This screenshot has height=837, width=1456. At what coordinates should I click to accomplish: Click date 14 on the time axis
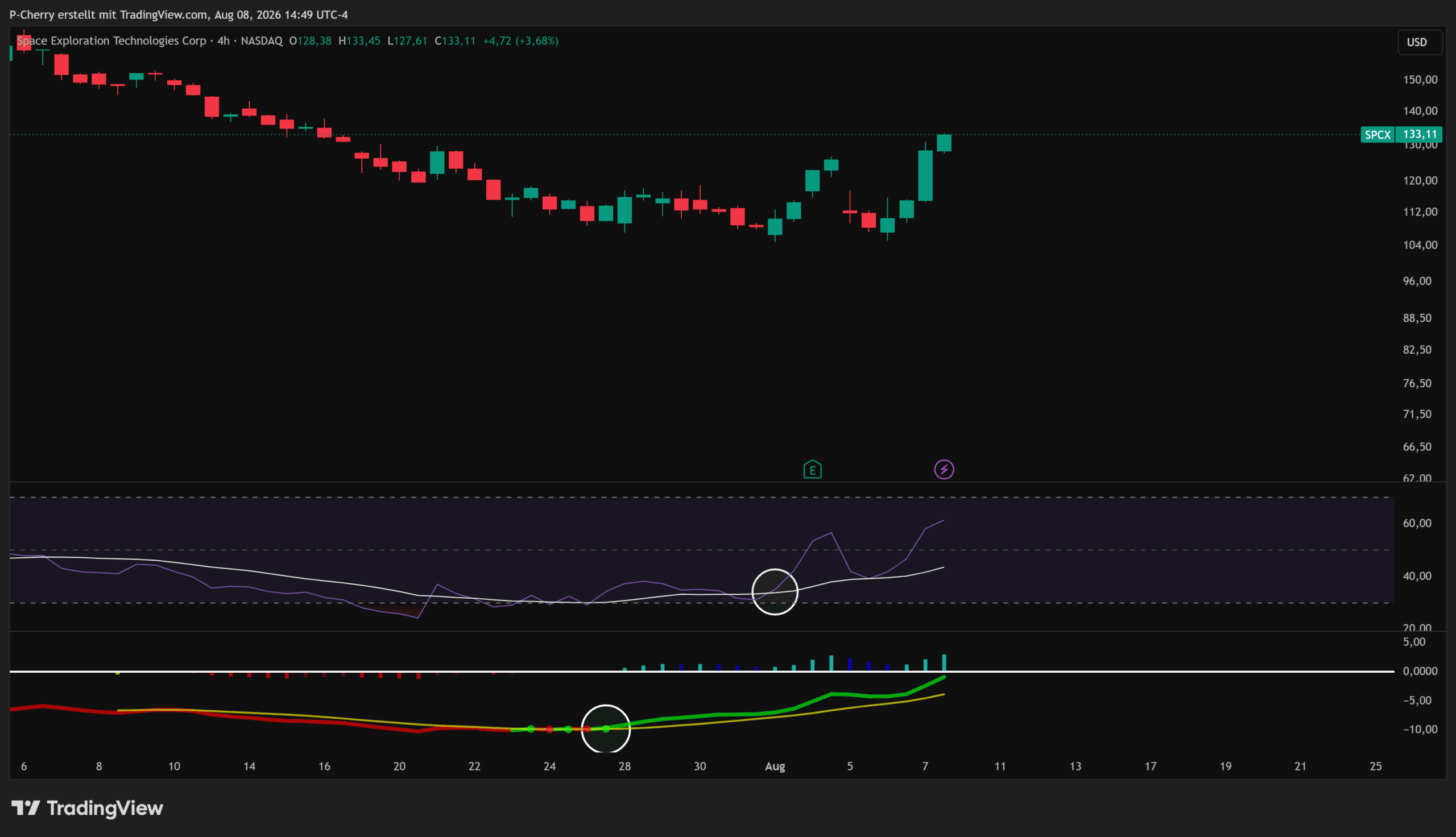point(249,766)
